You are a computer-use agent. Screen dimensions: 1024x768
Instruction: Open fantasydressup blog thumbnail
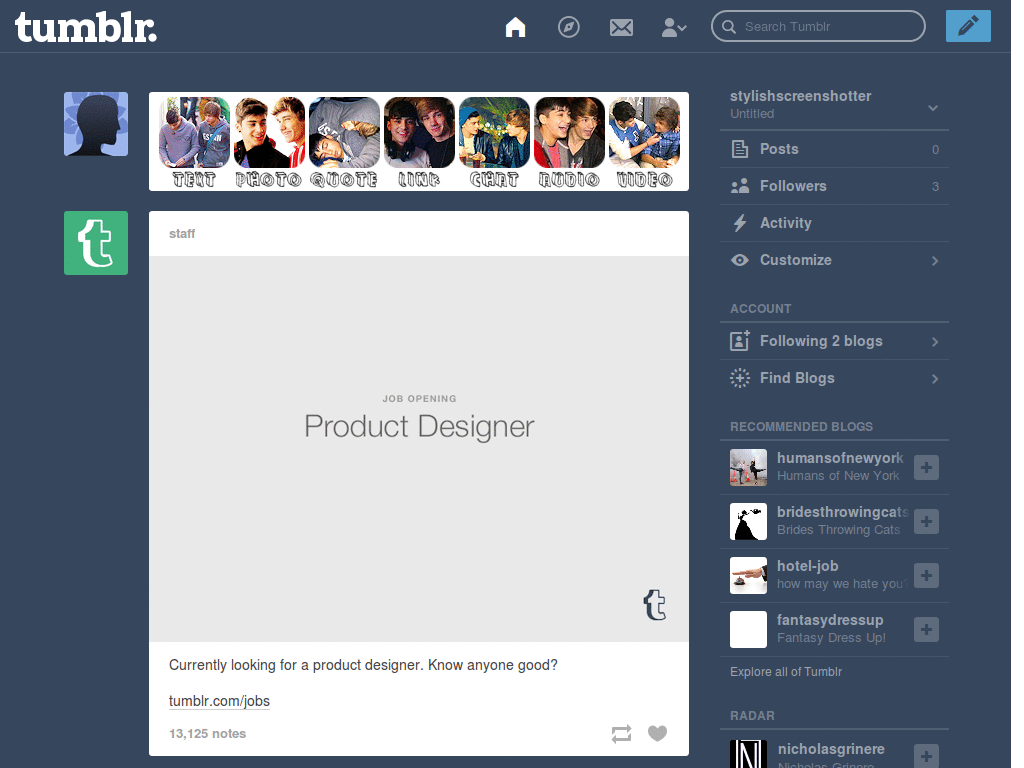coord(748,630)
